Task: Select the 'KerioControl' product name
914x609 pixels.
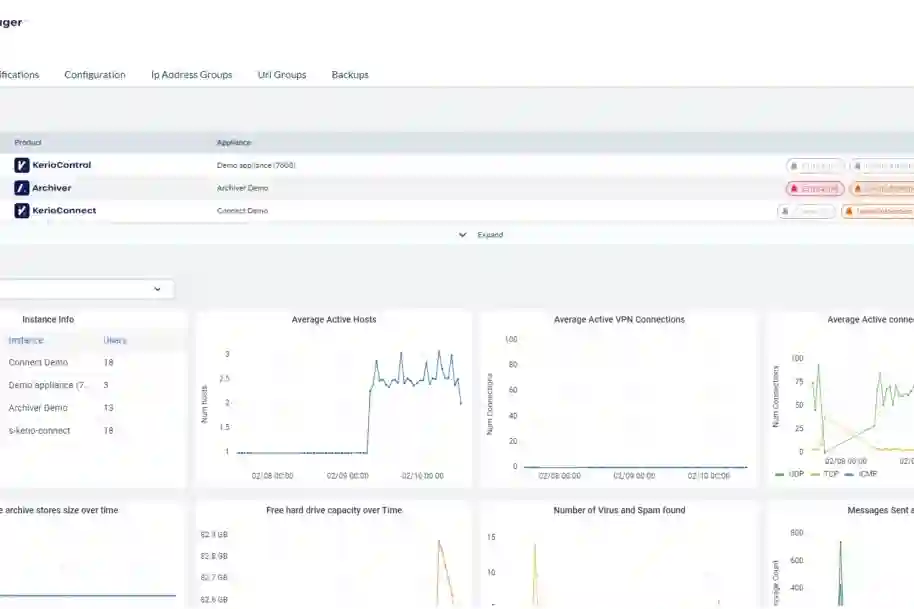Action: point(62,165)
